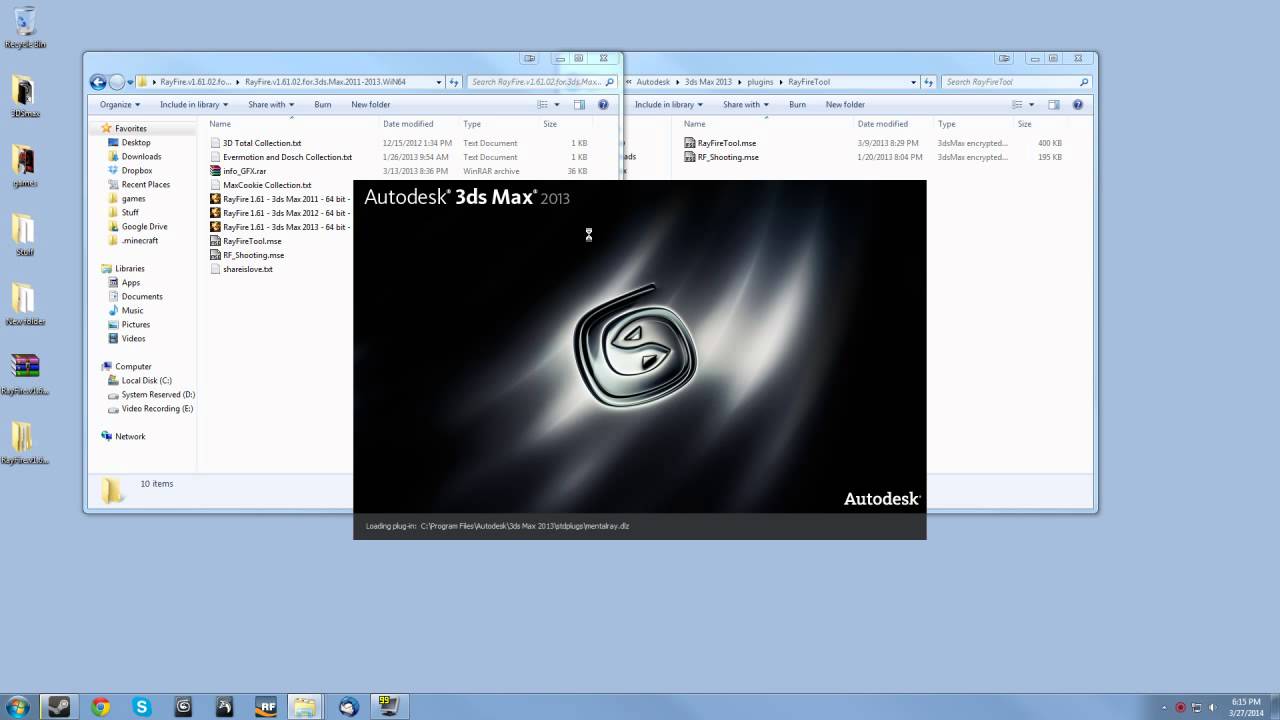Select Video Recording (E:) drive

[x=157, y=409]
